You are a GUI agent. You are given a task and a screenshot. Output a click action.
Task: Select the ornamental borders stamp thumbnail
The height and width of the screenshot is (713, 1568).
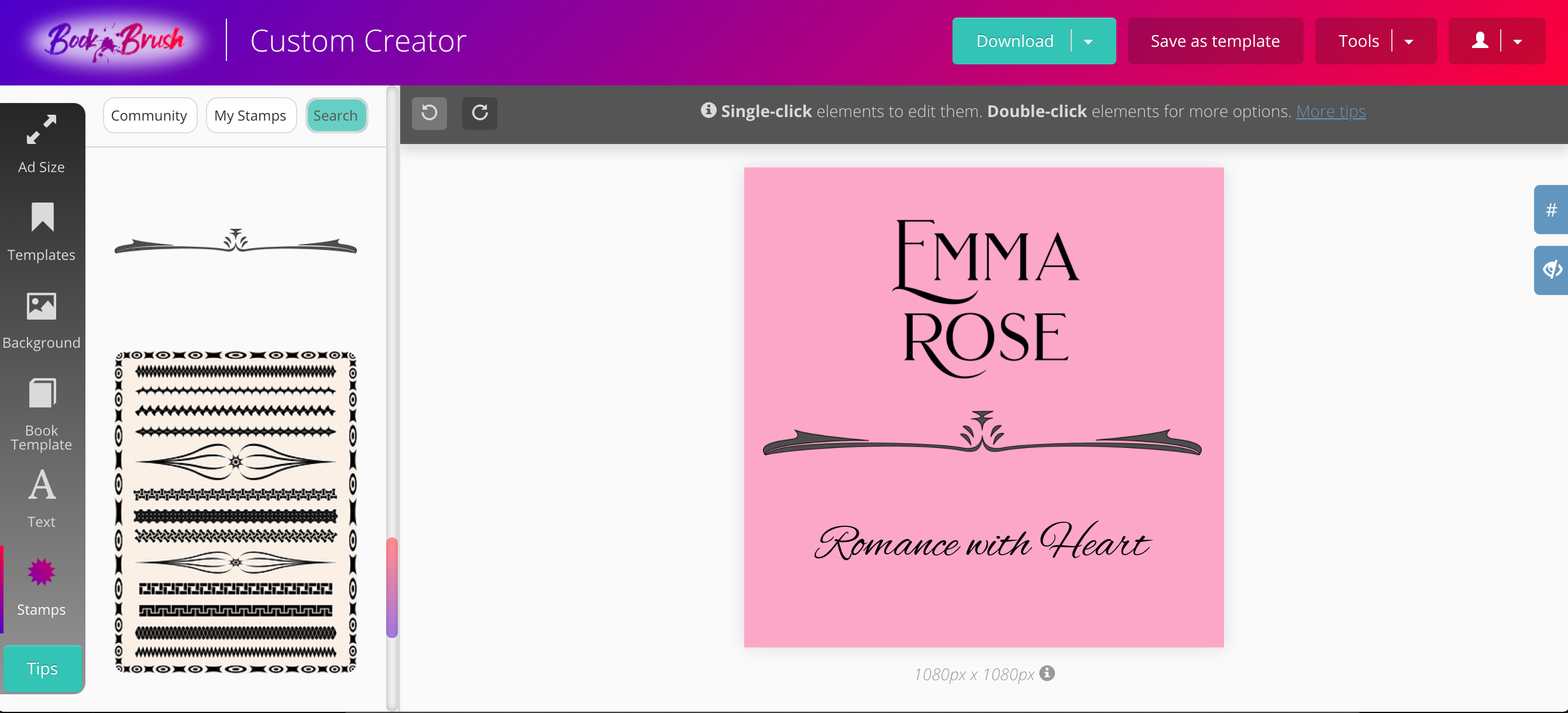(x=236, y=512)
